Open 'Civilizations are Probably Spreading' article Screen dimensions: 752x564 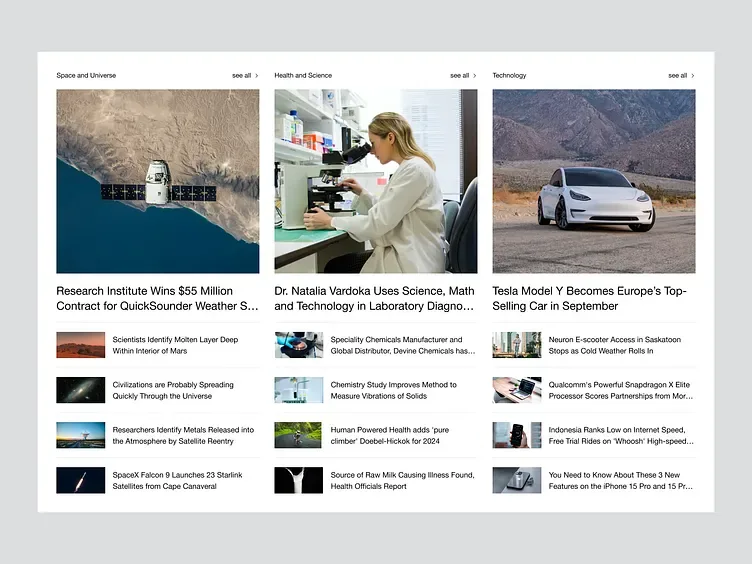(173, 390)
